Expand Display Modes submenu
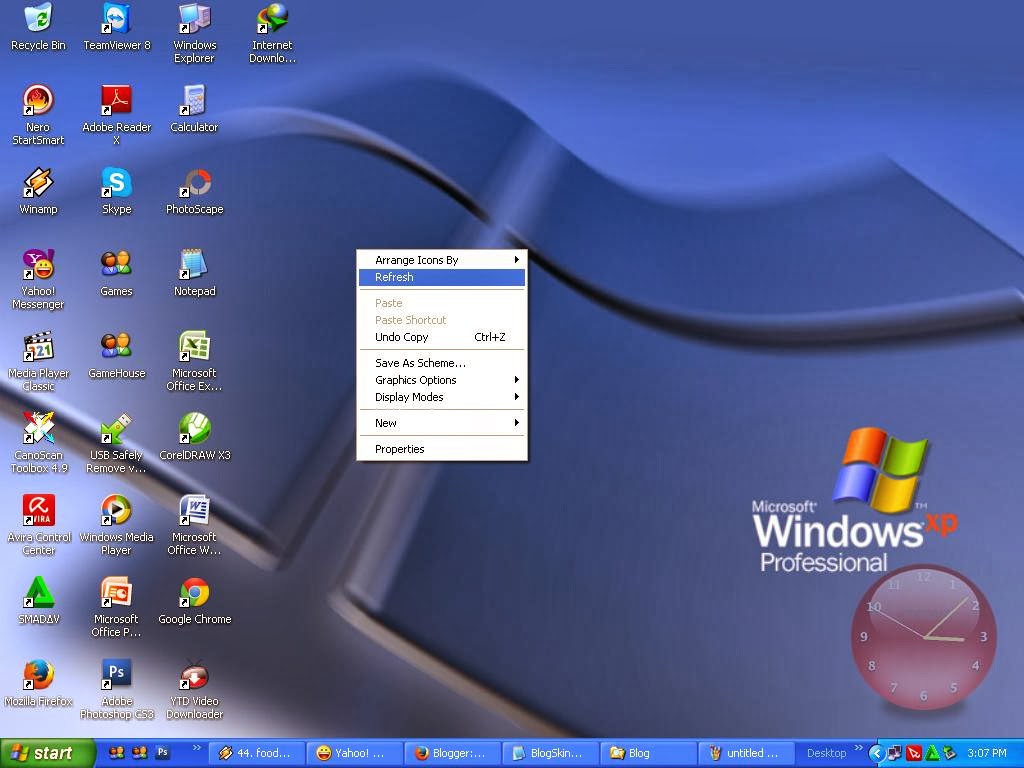Screen dimensions: 1024x768 pos(442,397)
